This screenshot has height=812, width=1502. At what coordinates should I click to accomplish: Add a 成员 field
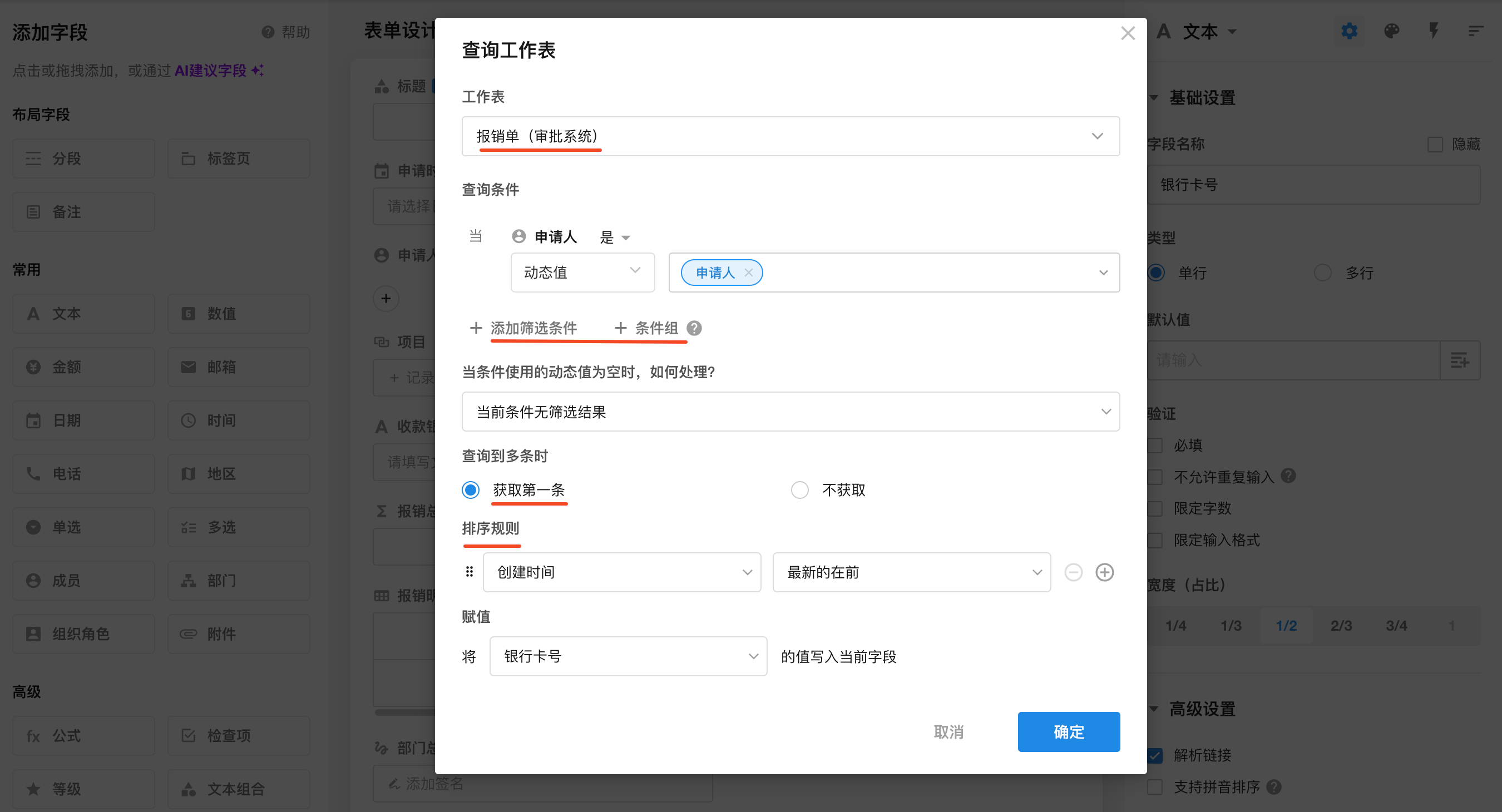click(x=83, y=581)
